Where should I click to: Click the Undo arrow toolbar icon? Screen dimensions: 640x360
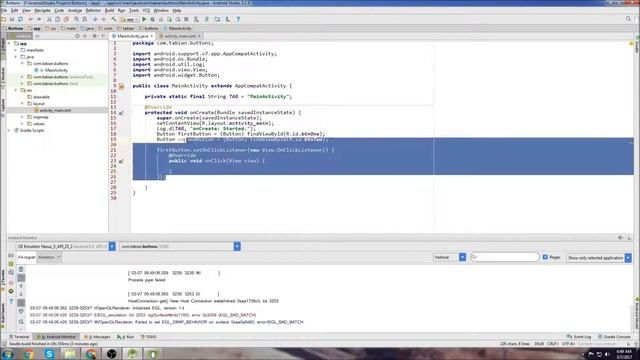(x=31, y=19)
